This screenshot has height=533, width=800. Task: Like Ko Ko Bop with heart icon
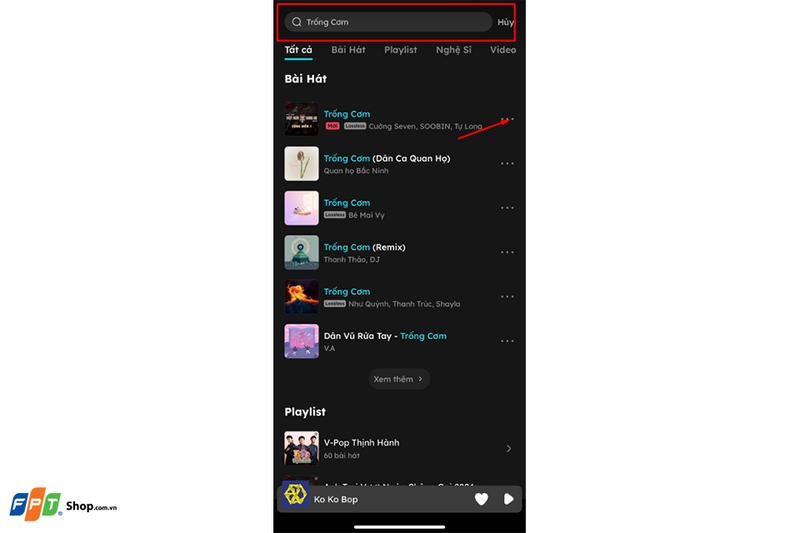(x=481, y=499)
